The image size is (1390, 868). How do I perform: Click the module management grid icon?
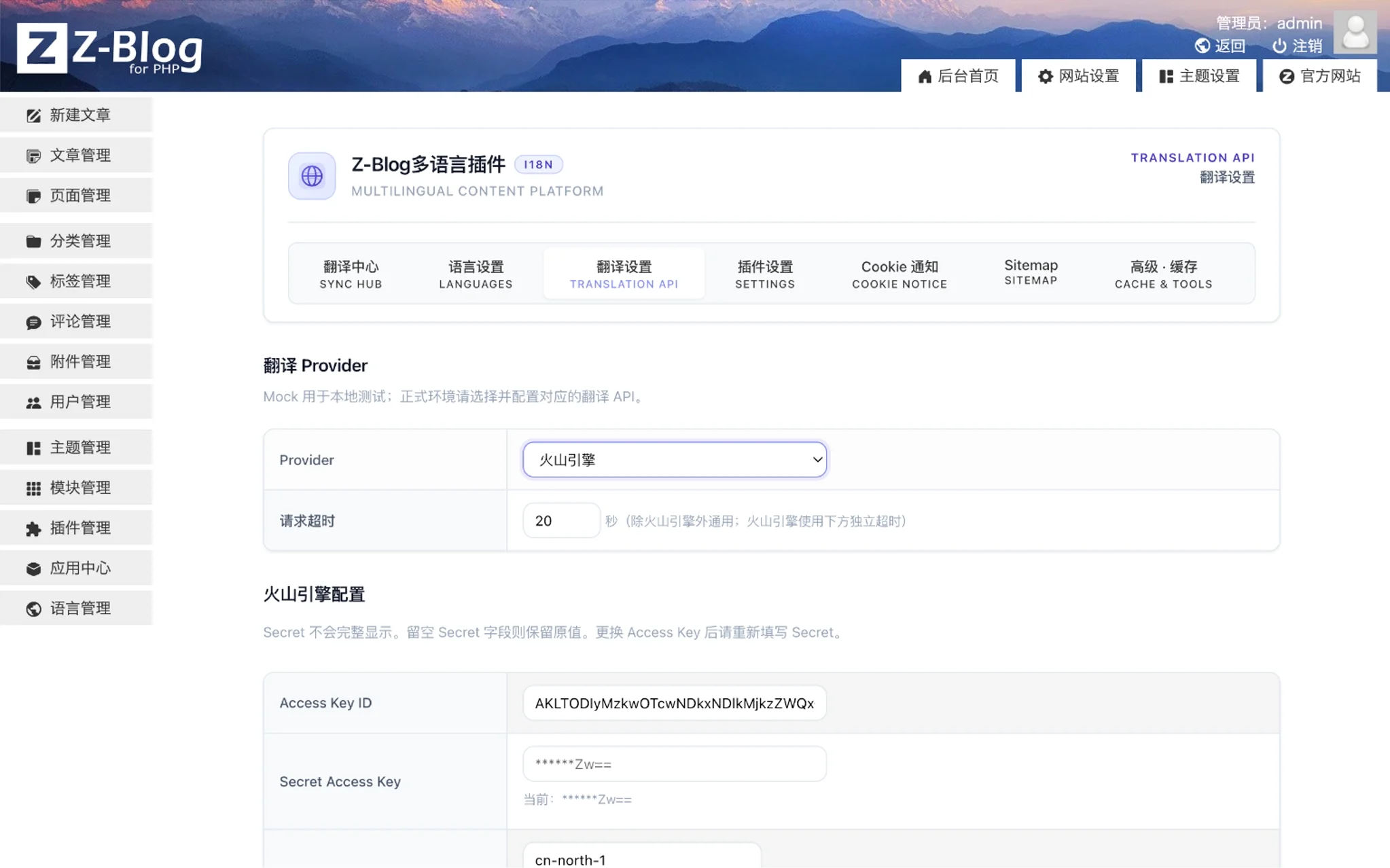coord(33,488)
